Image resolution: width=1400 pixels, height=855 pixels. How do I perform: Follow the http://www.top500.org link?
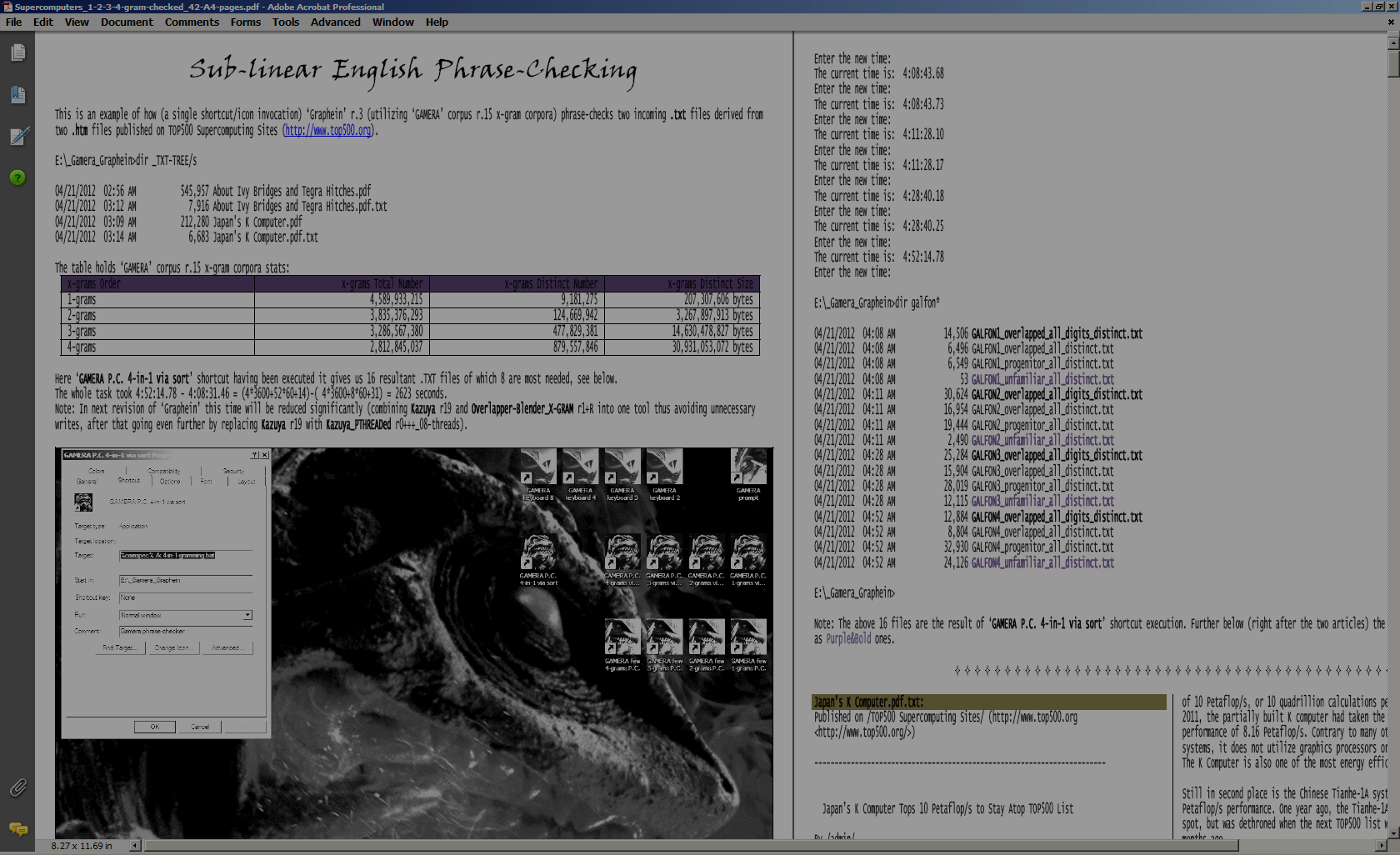328,130
